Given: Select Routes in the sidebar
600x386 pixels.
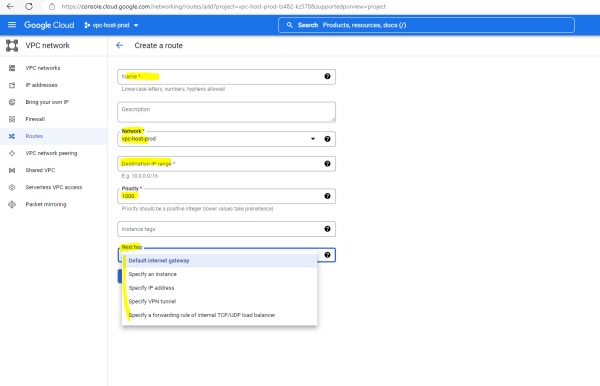Looking at the screenshot, I should tap(54, 136).
